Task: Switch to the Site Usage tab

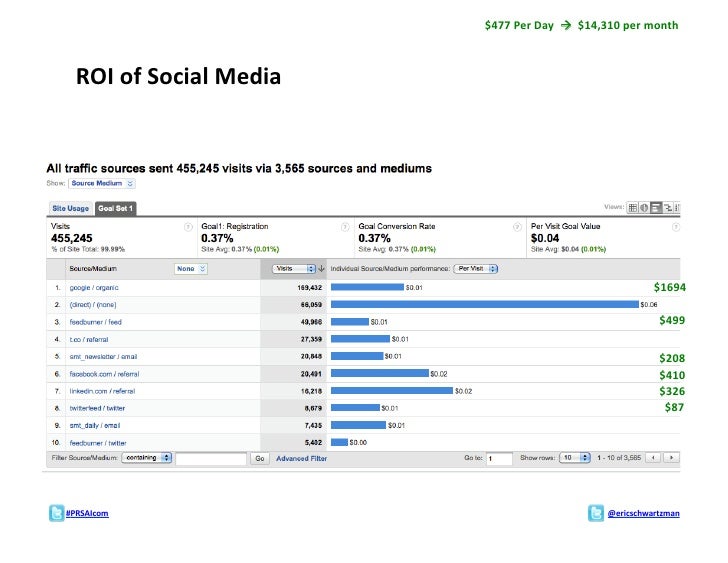Action: pyautogui.click(x=70, y=208)
